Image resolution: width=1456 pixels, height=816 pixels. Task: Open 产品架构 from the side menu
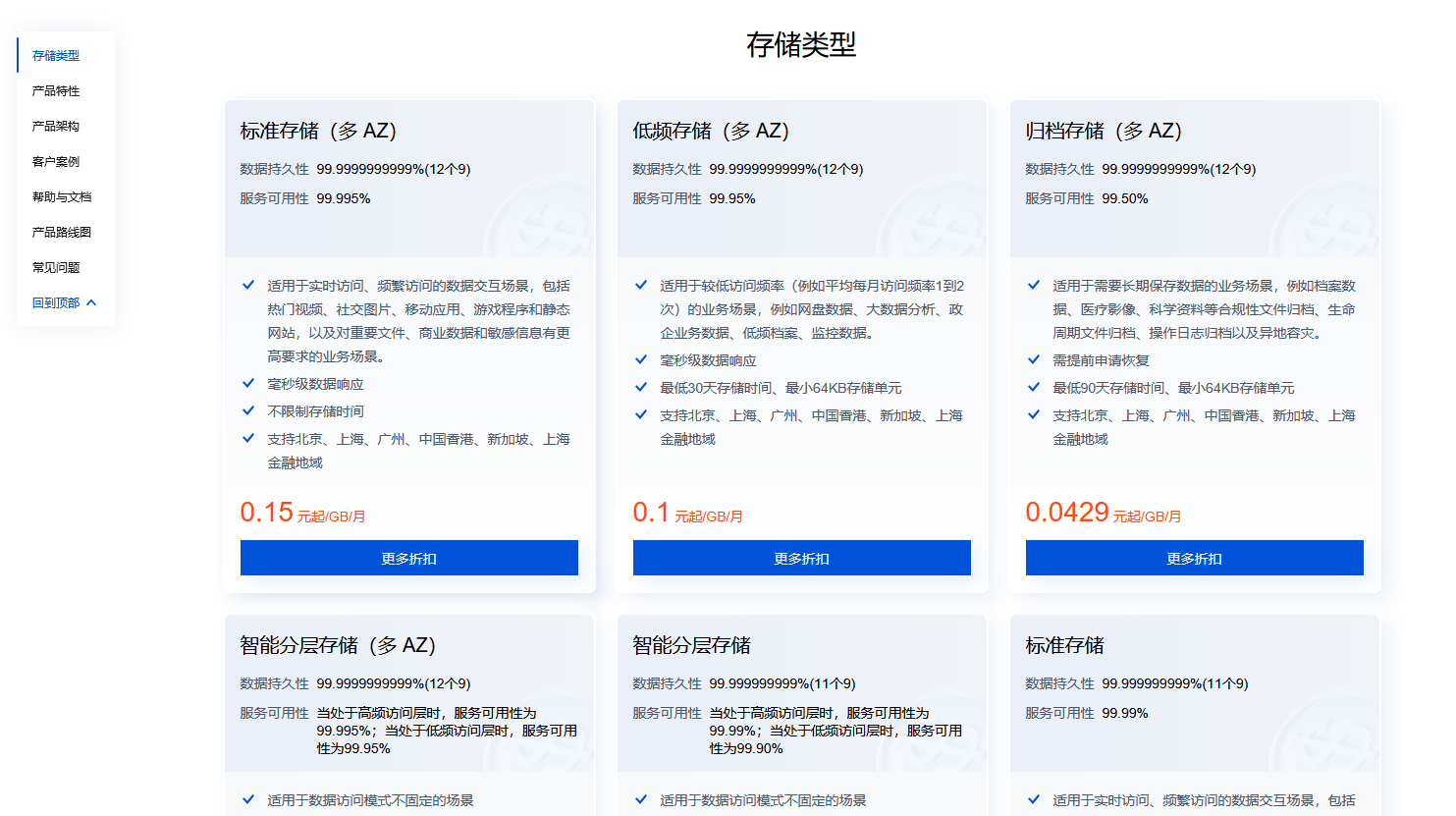pos(56,127)
